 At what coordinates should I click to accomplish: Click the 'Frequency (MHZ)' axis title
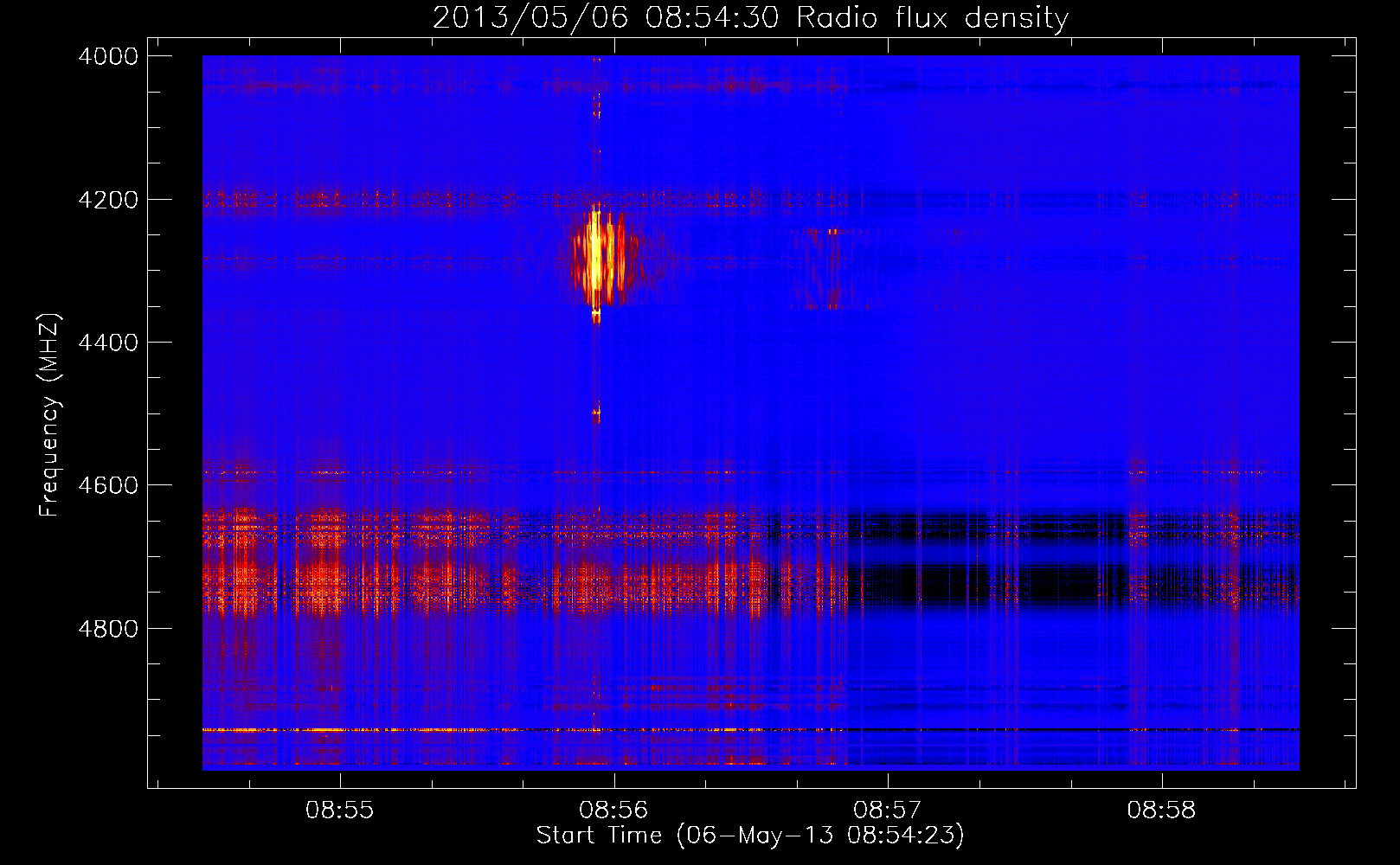(49, 414)
